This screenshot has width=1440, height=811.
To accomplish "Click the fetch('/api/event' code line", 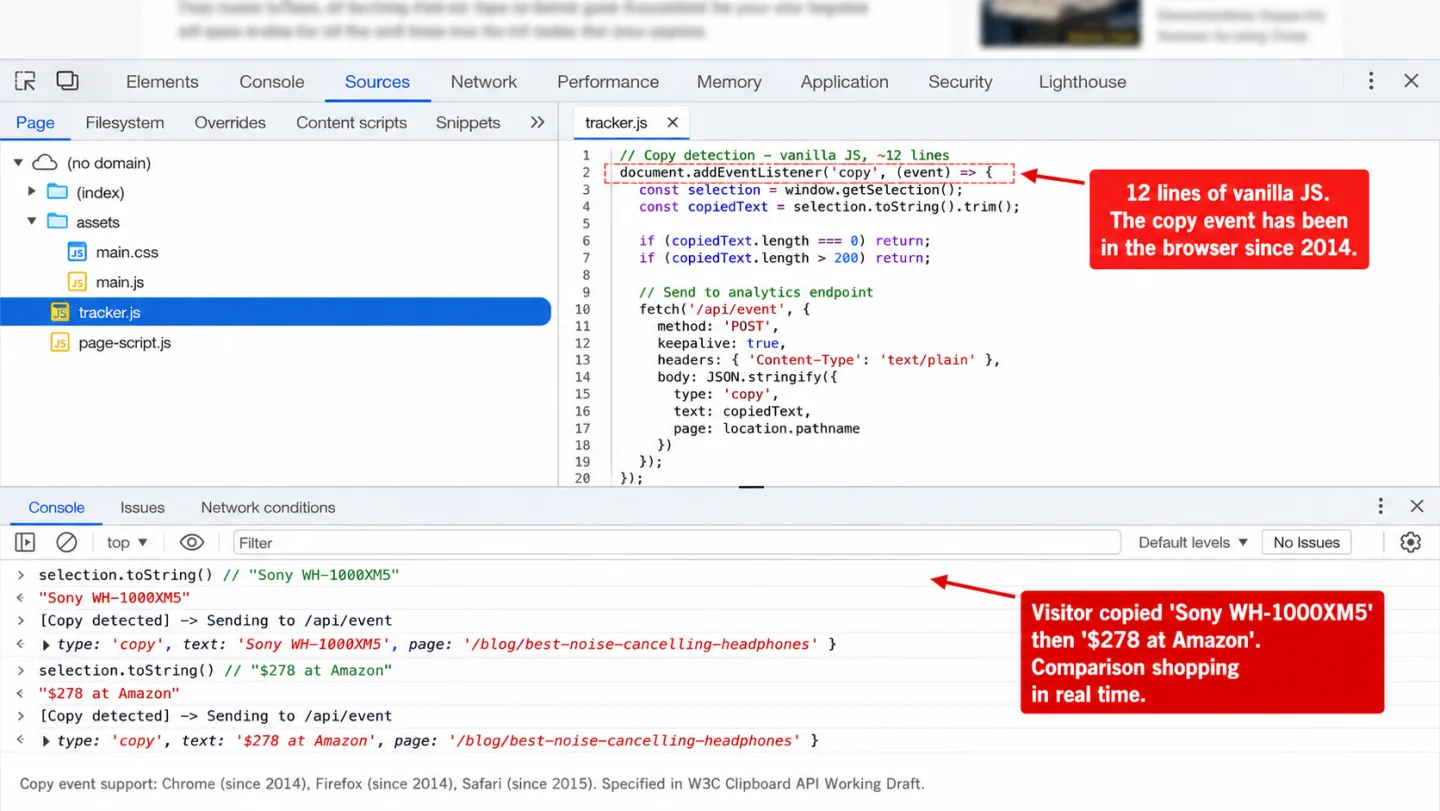I will pyautogui.click(x=725, y=309).
